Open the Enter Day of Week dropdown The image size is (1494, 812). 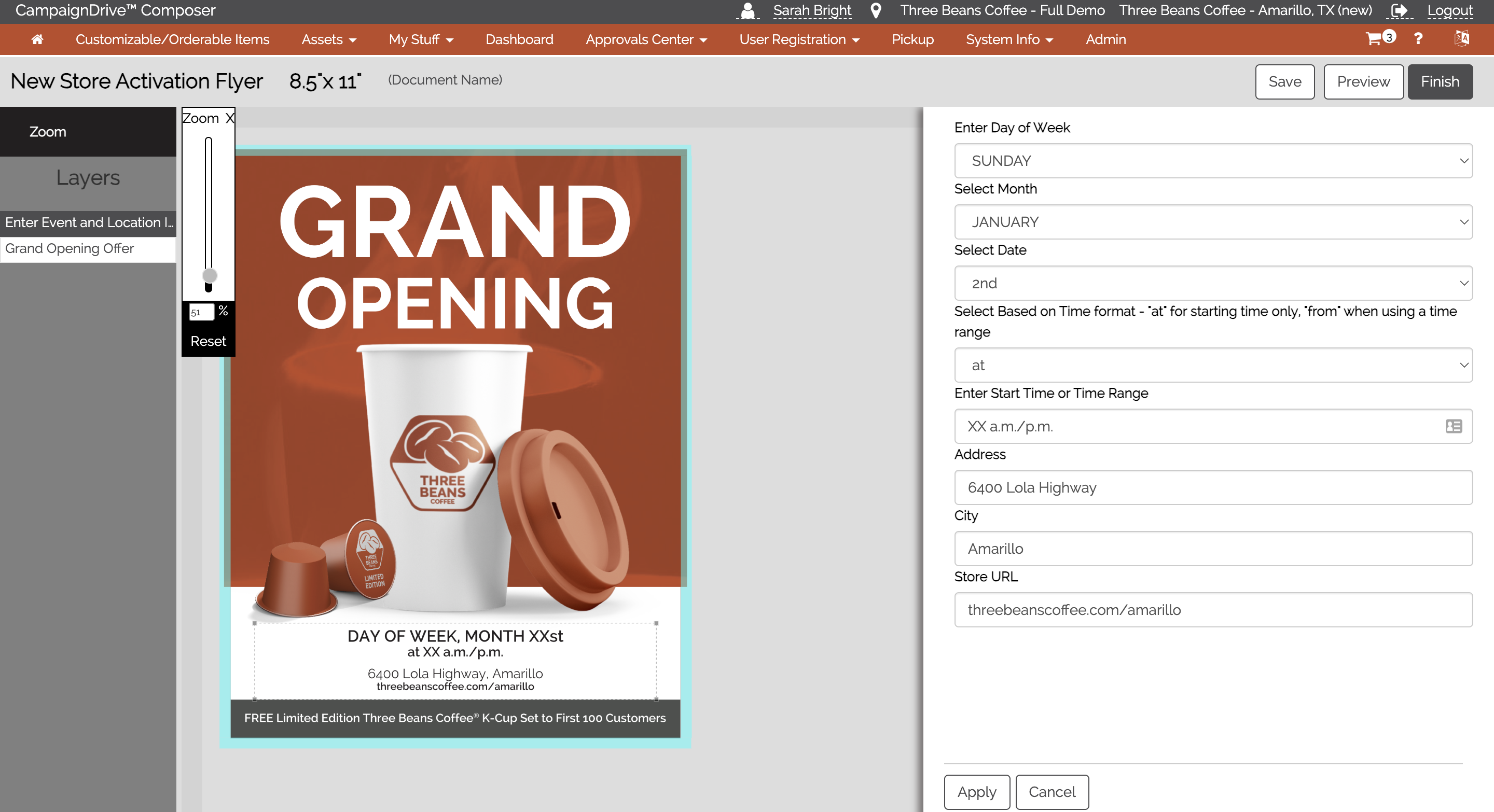coord(1213,161)
